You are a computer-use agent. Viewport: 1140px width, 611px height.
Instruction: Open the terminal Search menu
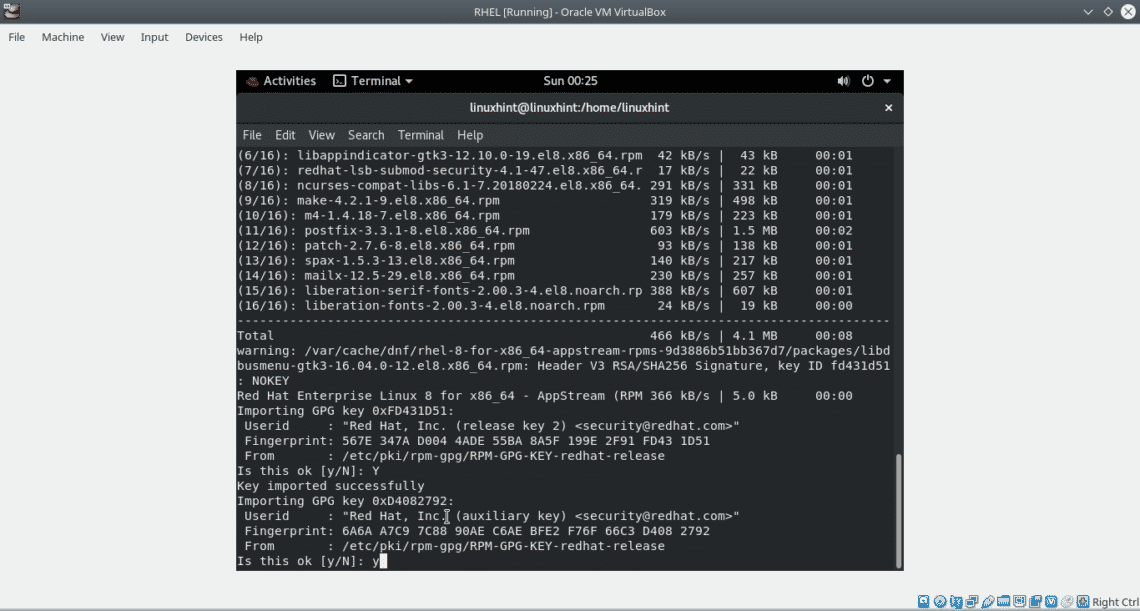pos(366,135)
